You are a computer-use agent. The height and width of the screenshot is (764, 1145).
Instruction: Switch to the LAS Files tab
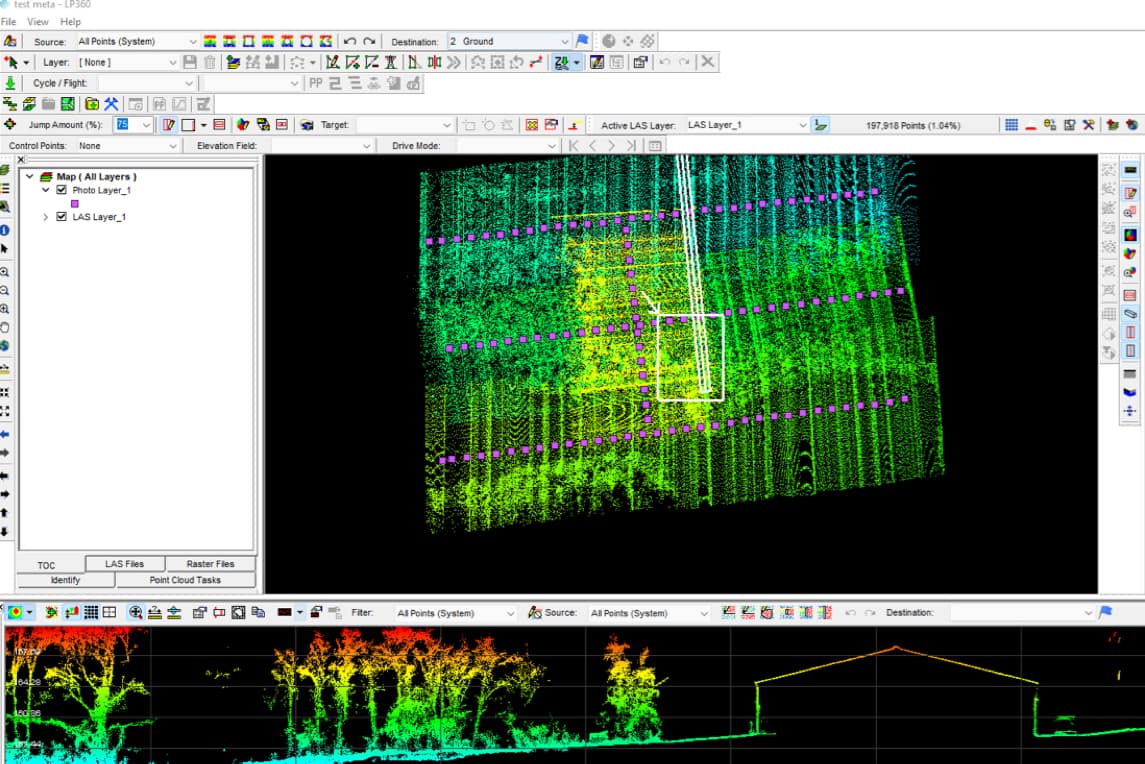[x=125, y=564]
